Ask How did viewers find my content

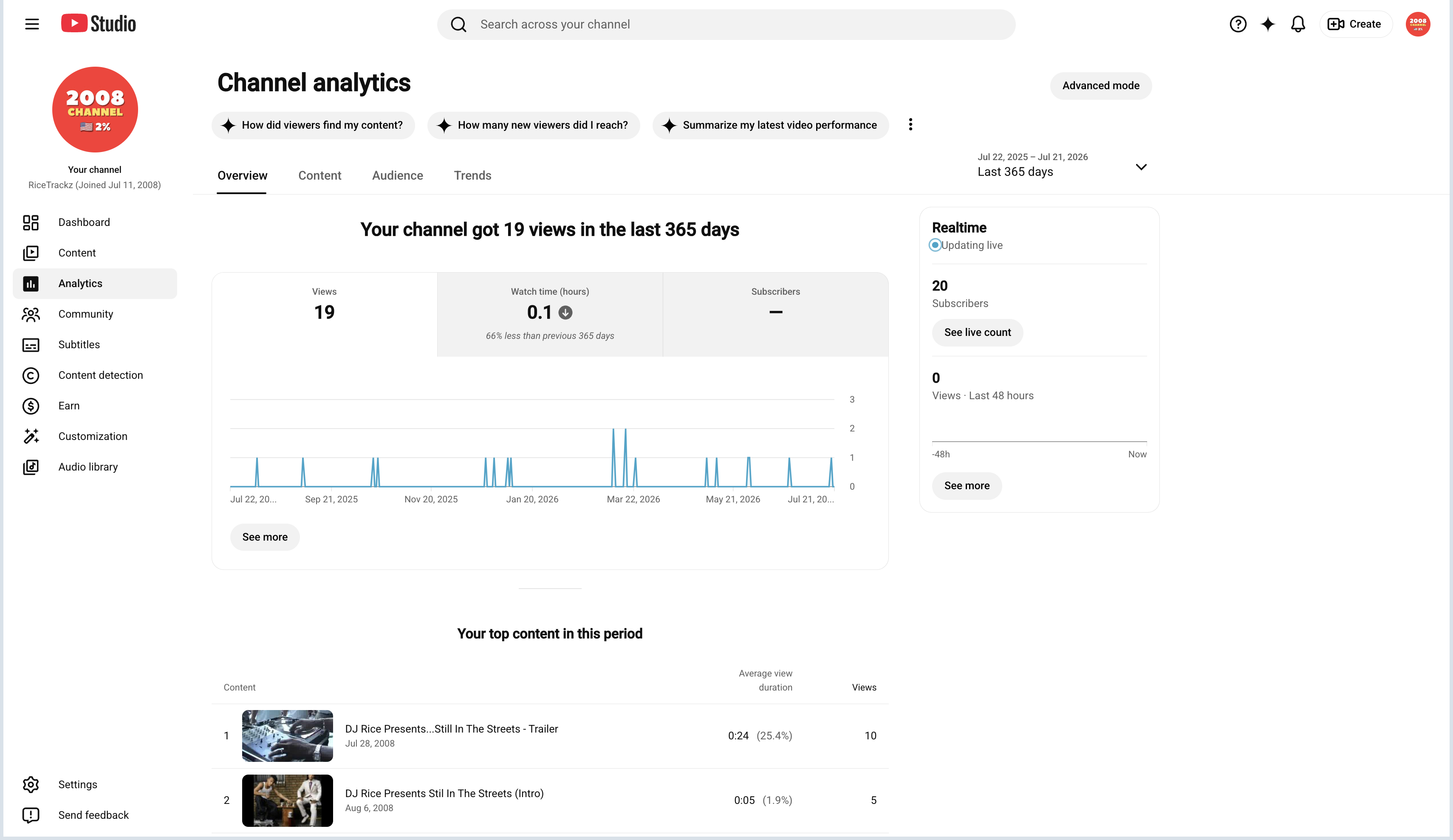tap(313, 125)
